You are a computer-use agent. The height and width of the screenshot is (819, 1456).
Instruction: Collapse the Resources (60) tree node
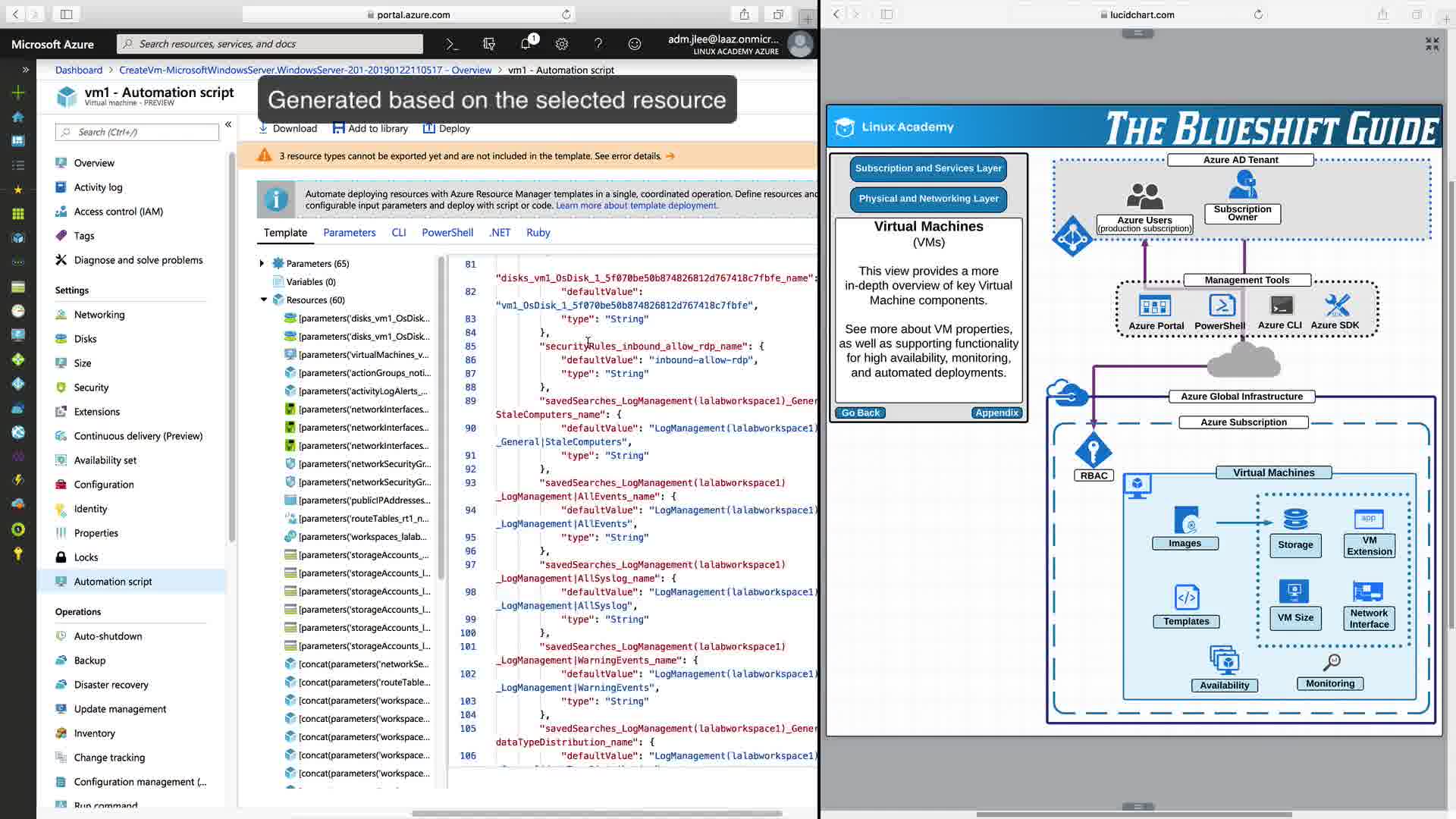click(x=263, y=300)
